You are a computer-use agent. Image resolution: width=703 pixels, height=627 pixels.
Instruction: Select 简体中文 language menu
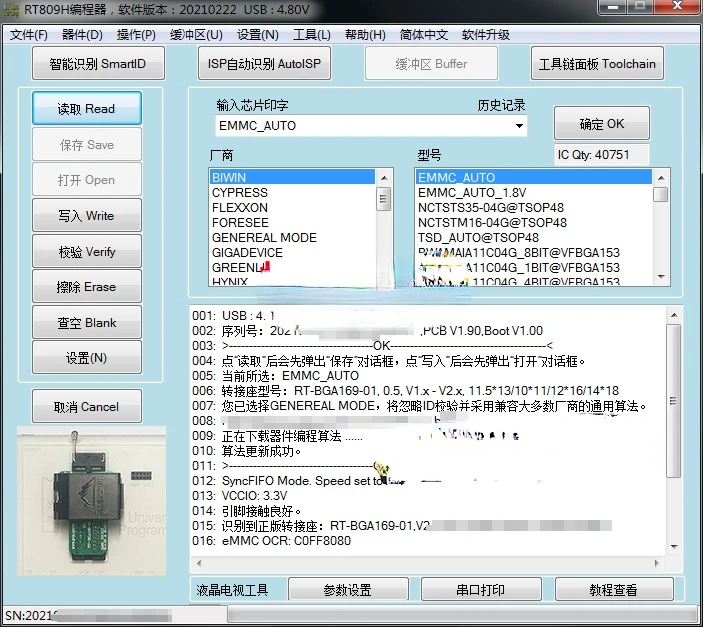point(424,35)
